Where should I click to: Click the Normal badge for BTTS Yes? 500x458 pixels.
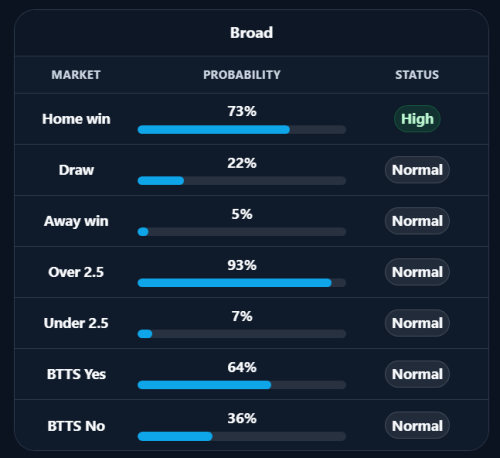click(417, 374)
